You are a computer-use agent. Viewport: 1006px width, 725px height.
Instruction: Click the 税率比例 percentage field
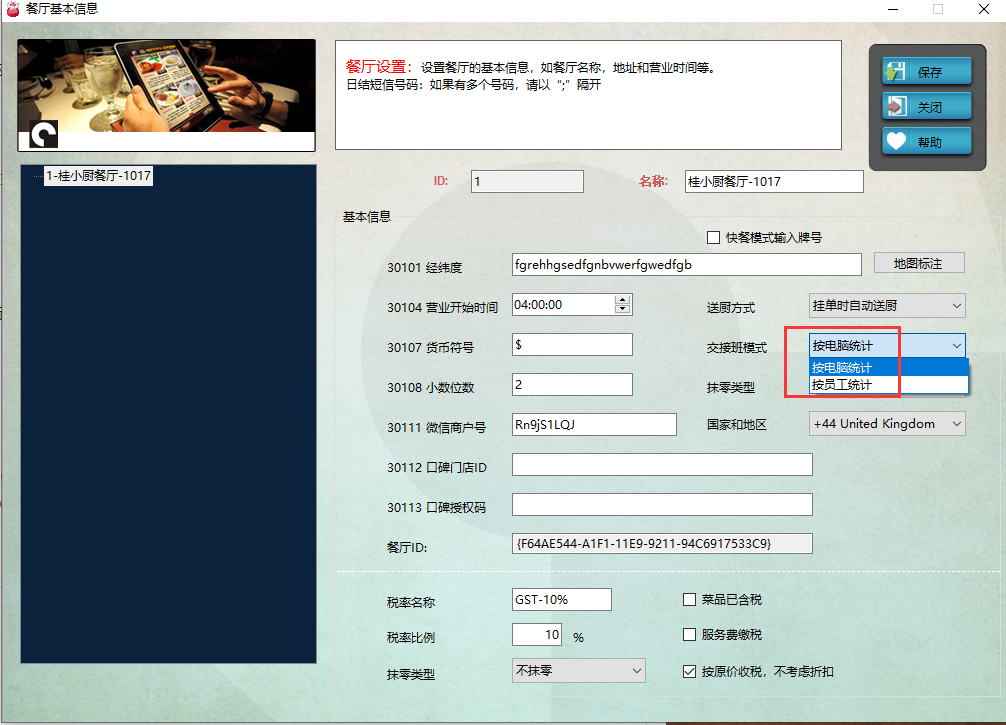[537, 635]
